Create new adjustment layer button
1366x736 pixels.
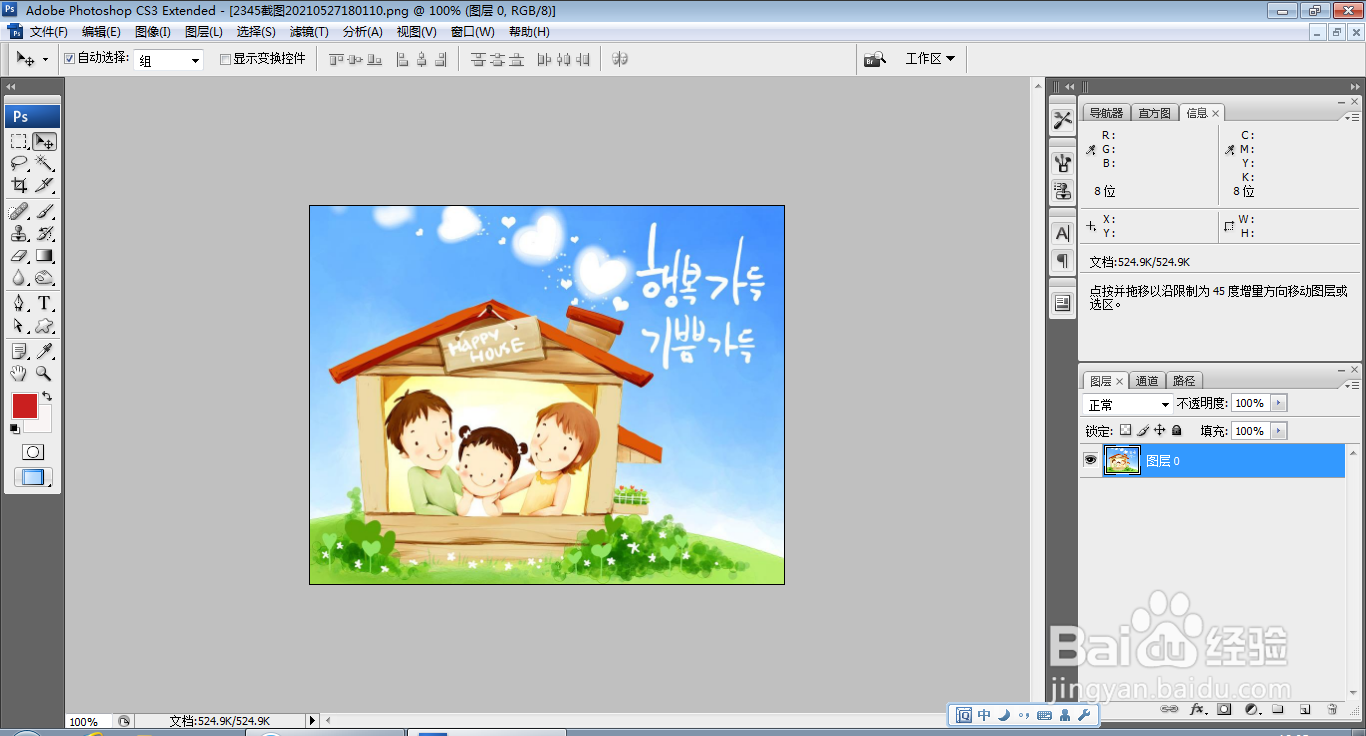pos(1251,709)
